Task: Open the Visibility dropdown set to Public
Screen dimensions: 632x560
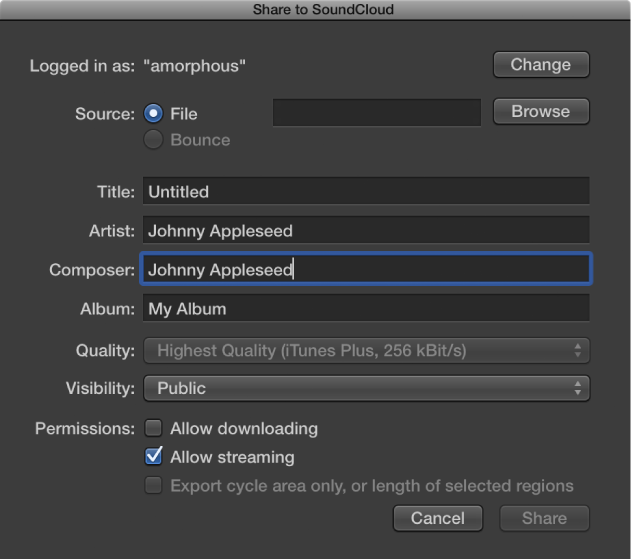Action: coord(366,388)
